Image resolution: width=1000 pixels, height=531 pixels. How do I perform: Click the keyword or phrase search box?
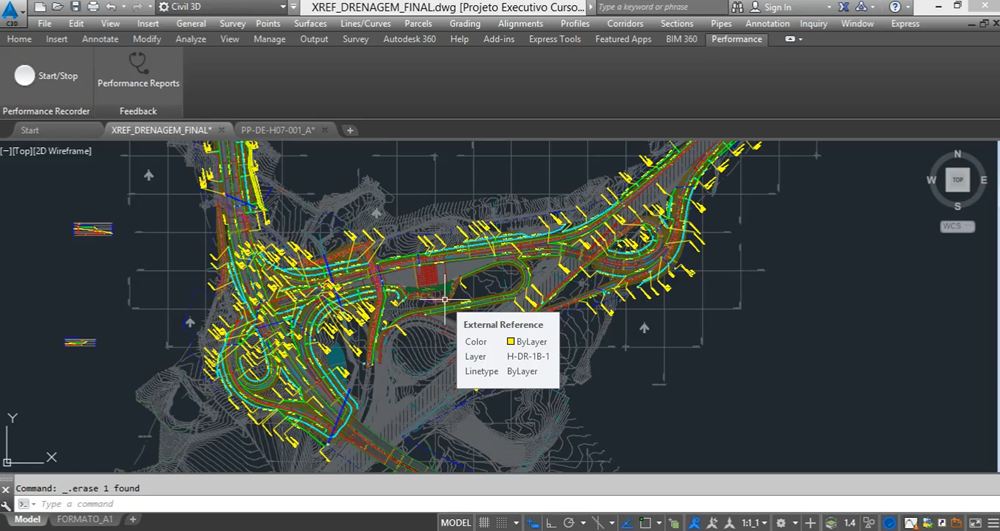[660, 7]
